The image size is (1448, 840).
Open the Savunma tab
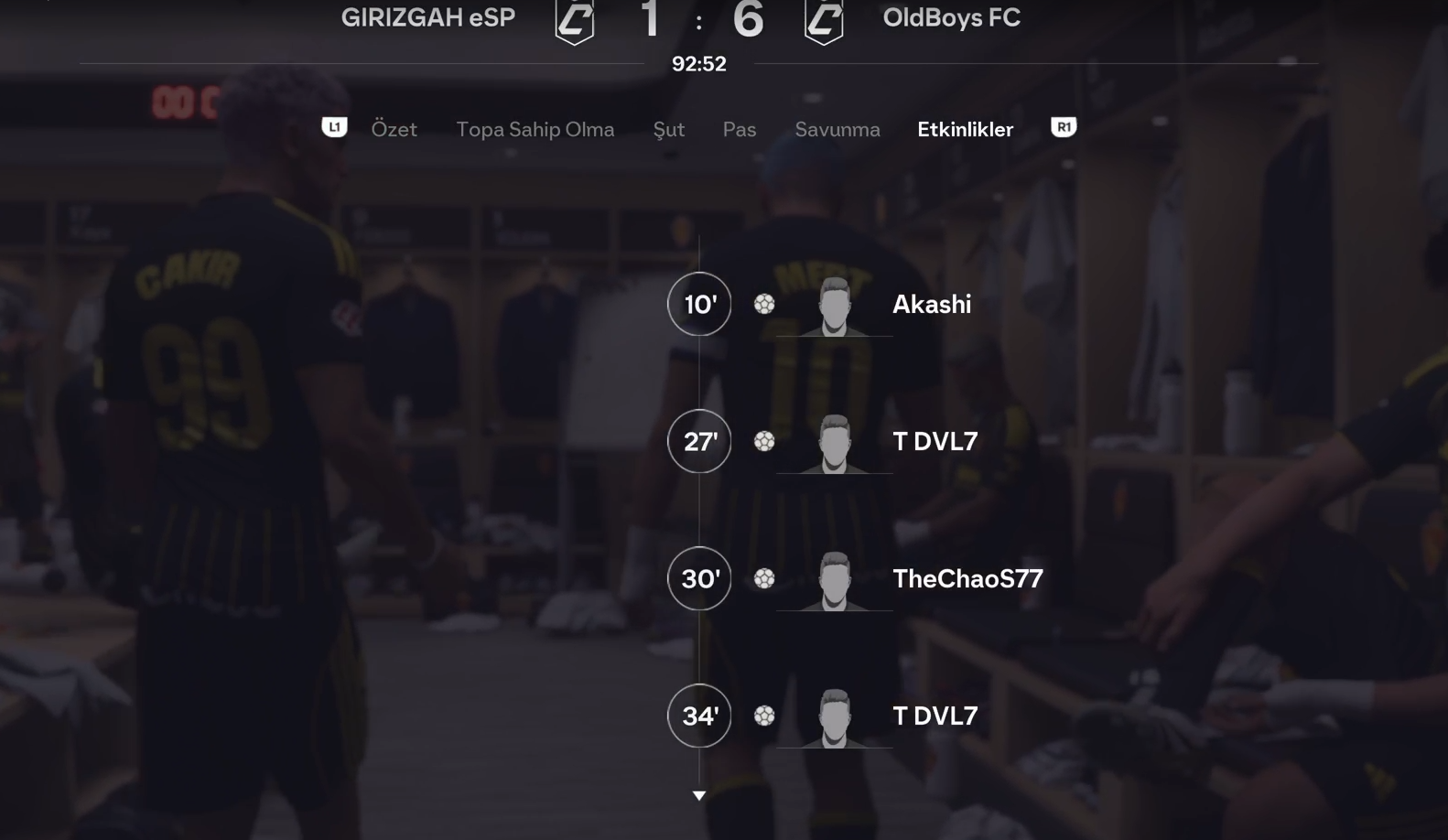click(x=837, y=129)
